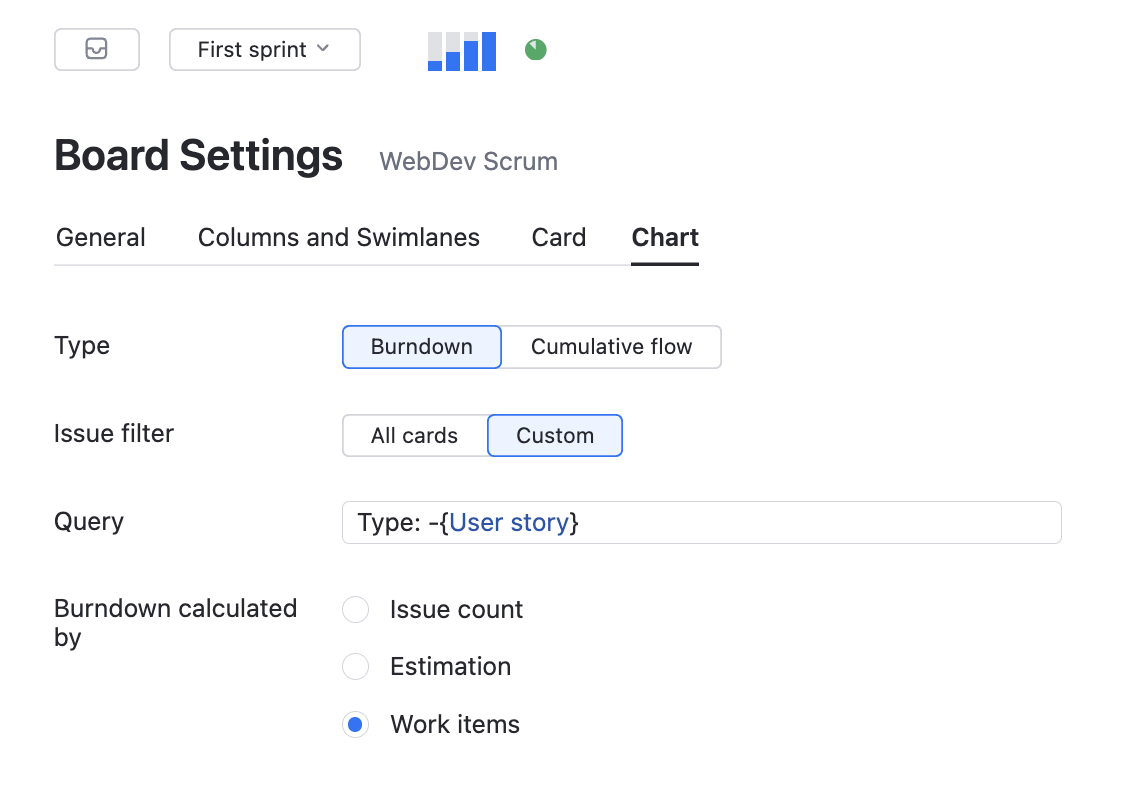Click the Board Settings heading

coord(198,156)
